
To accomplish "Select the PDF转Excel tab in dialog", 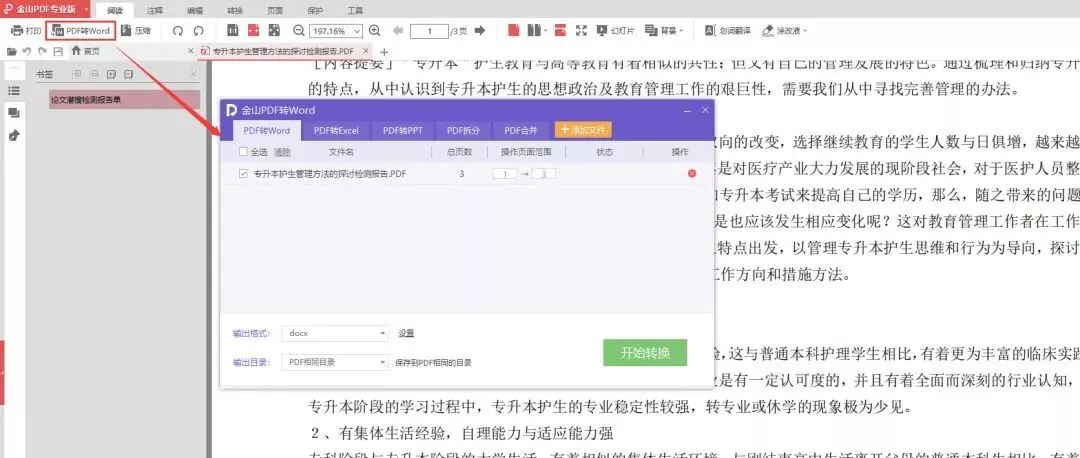I will tap(336, 130).
